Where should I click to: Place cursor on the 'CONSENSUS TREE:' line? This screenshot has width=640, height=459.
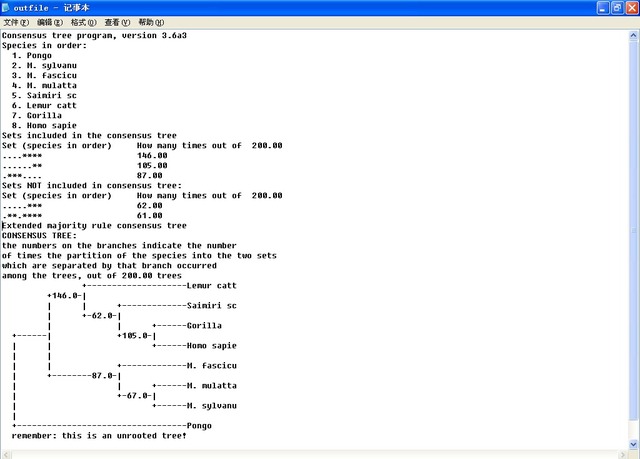(x=40, y=236)
